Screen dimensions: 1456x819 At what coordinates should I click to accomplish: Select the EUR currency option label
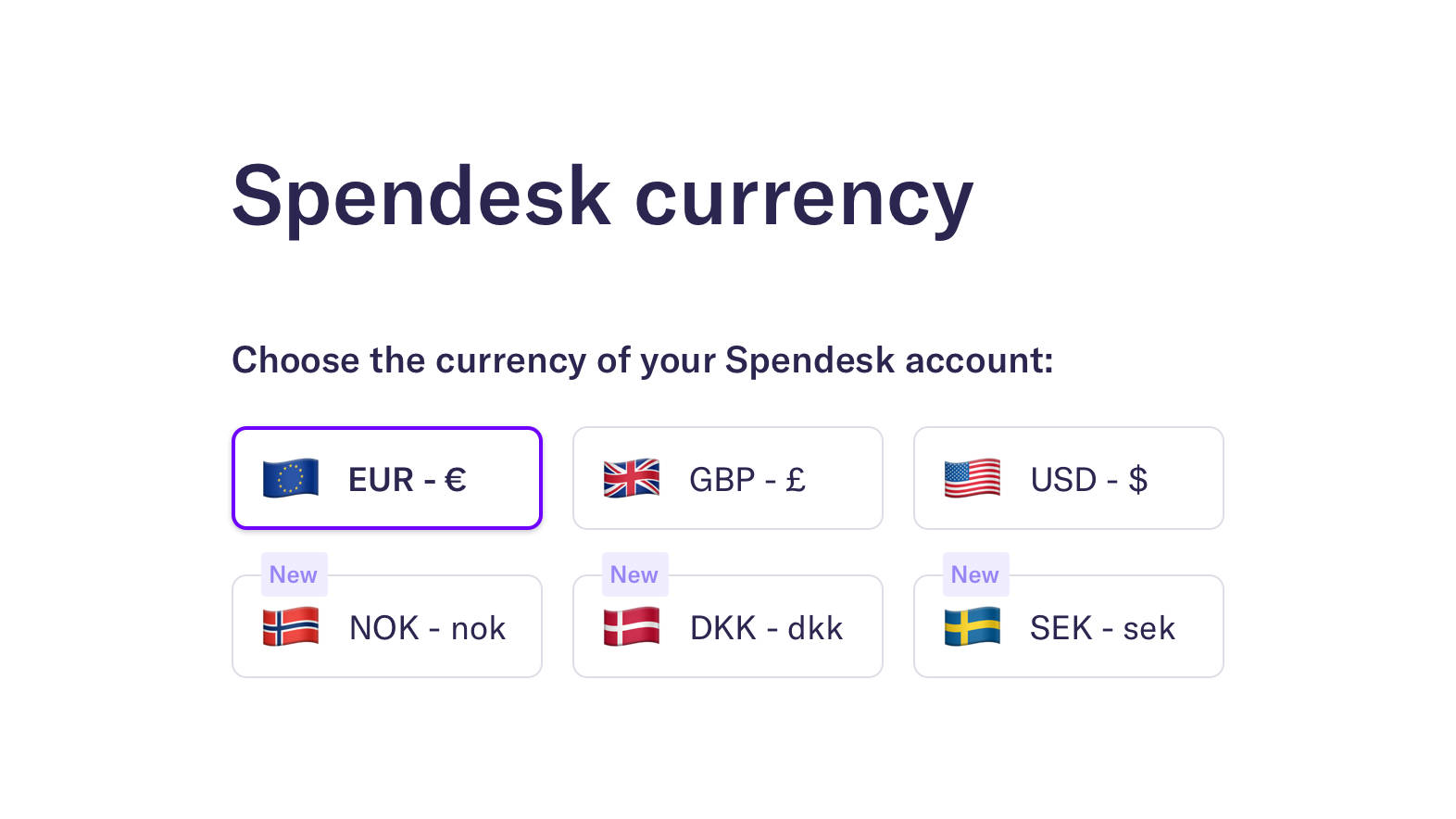pyautogui.click(x=407, y=480)
